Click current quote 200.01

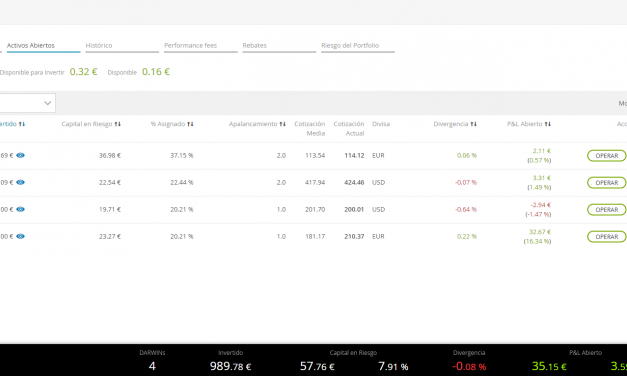point(354,210)
